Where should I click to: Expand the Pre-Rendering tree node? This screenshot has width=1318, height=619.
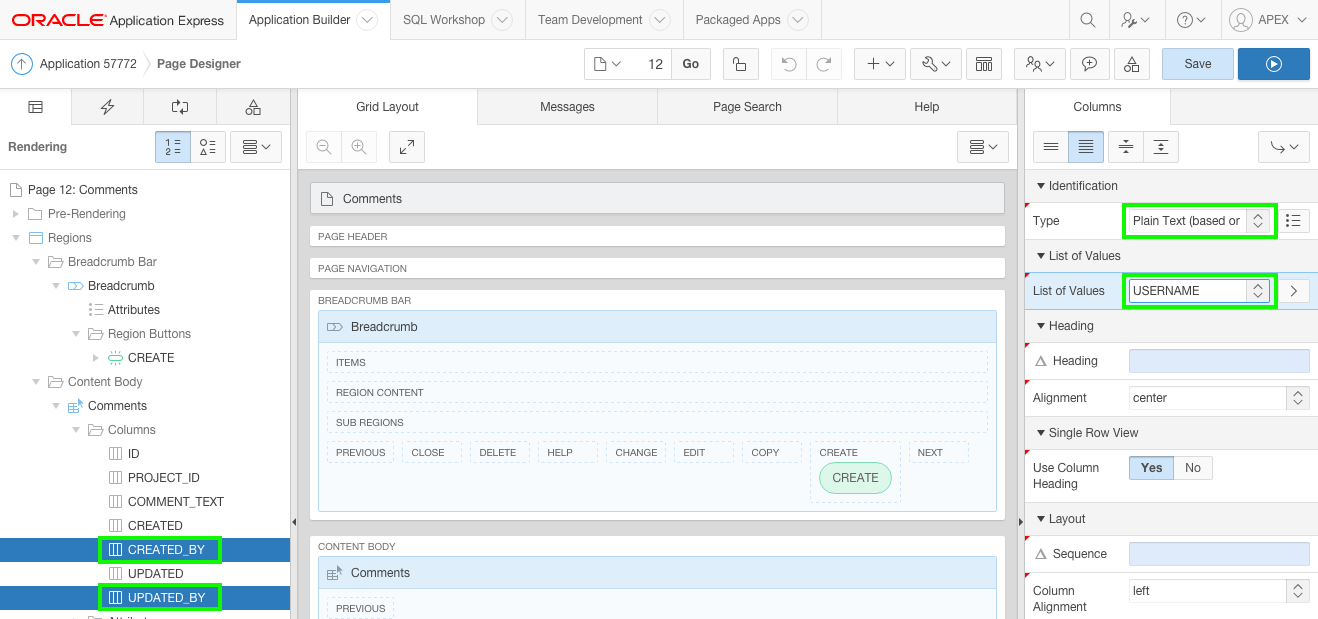pos(15,213)
